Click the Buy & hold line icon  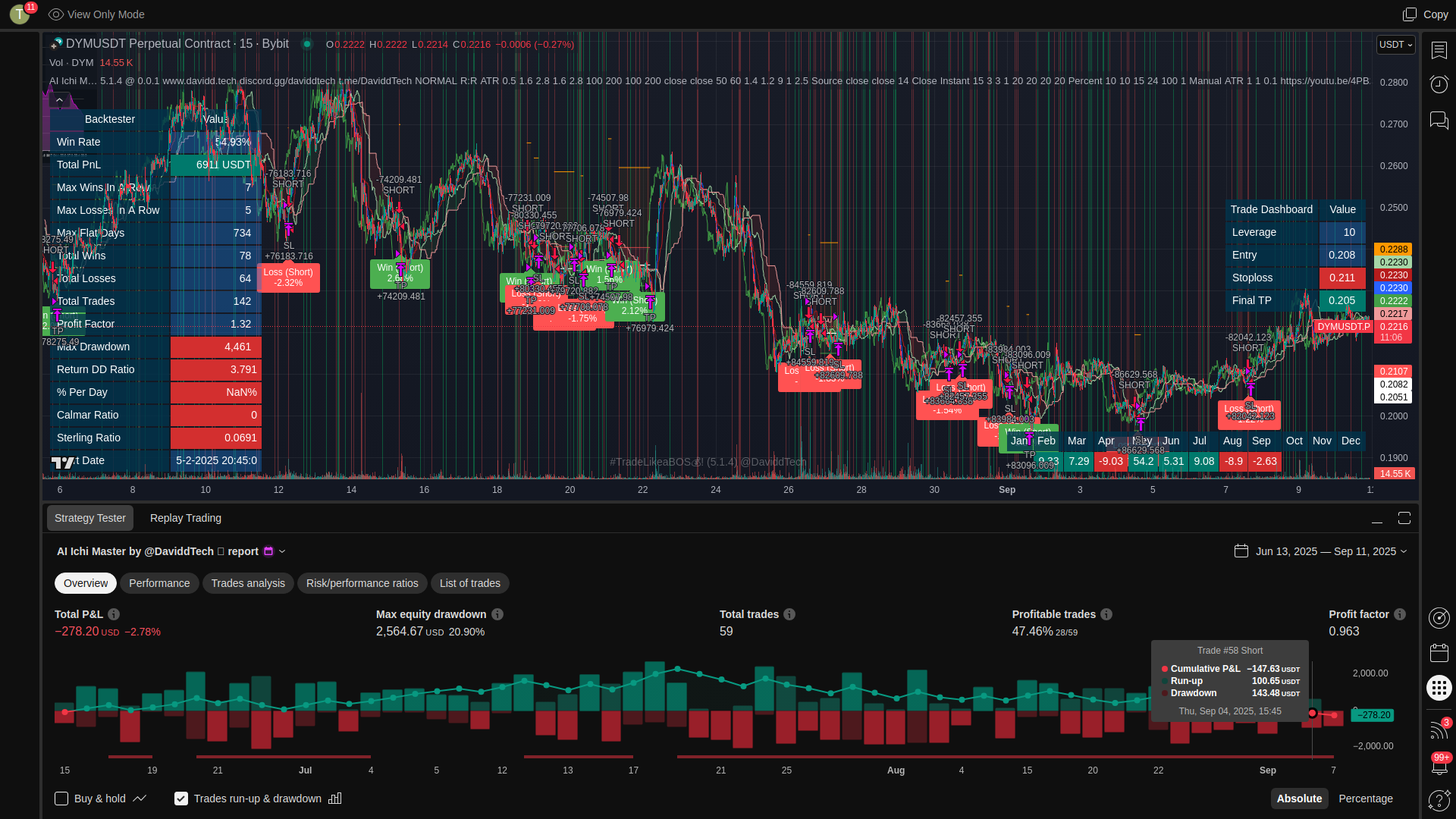pyautogui.click(x=140, y=798)
